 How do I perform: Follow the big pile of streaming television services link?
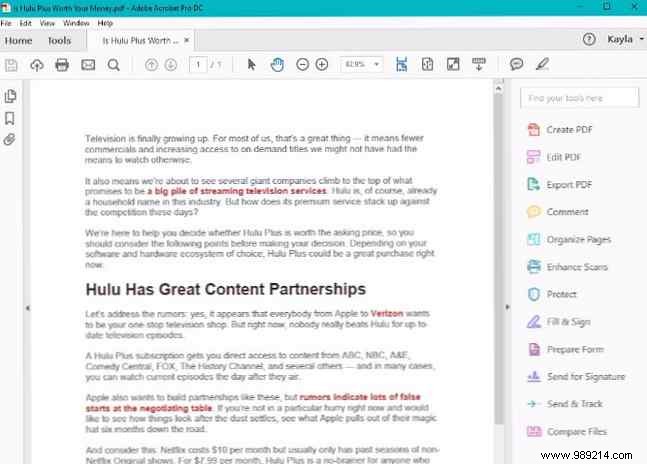coord(237,191)
